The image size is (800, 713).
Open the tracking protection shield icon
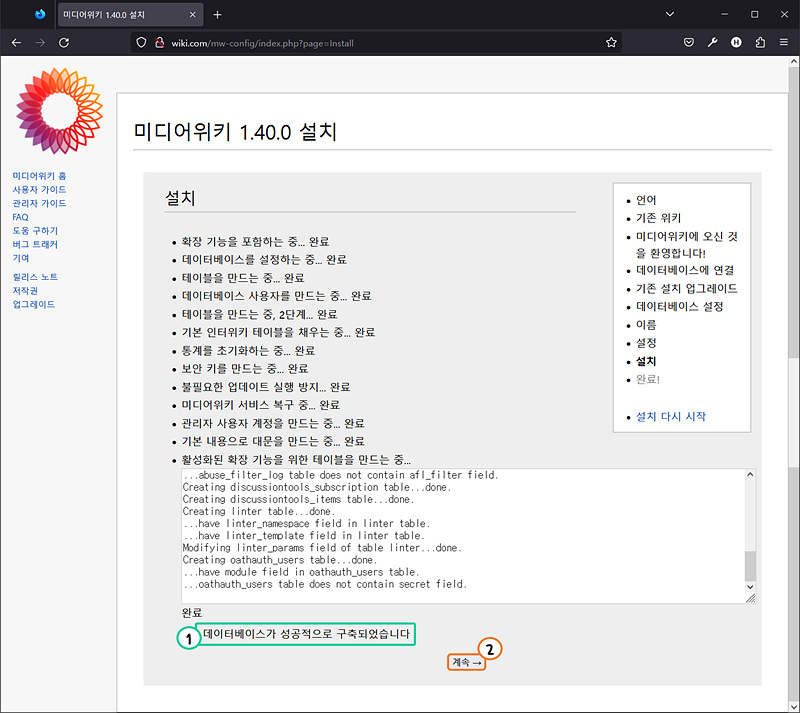pos(141,43)
